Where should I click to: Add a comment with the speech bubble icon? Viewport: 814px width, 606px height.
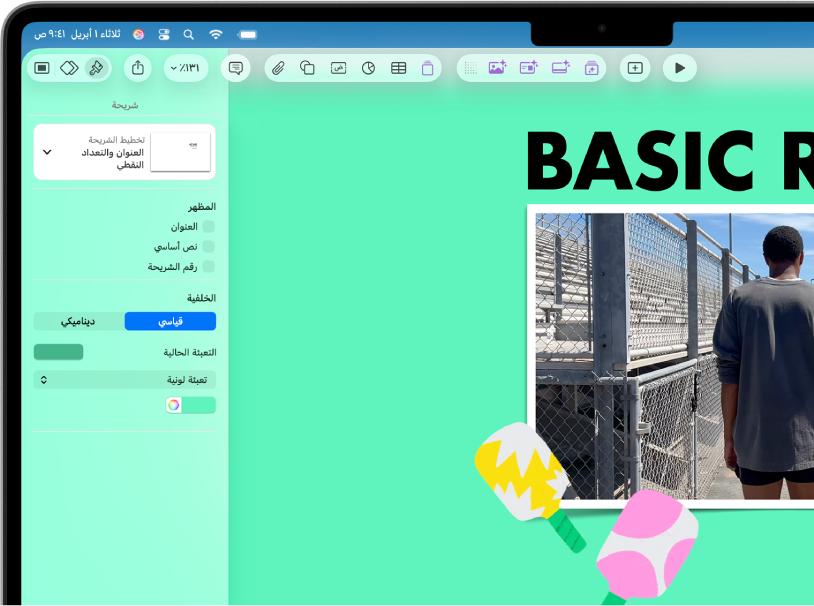coord(236,68)
